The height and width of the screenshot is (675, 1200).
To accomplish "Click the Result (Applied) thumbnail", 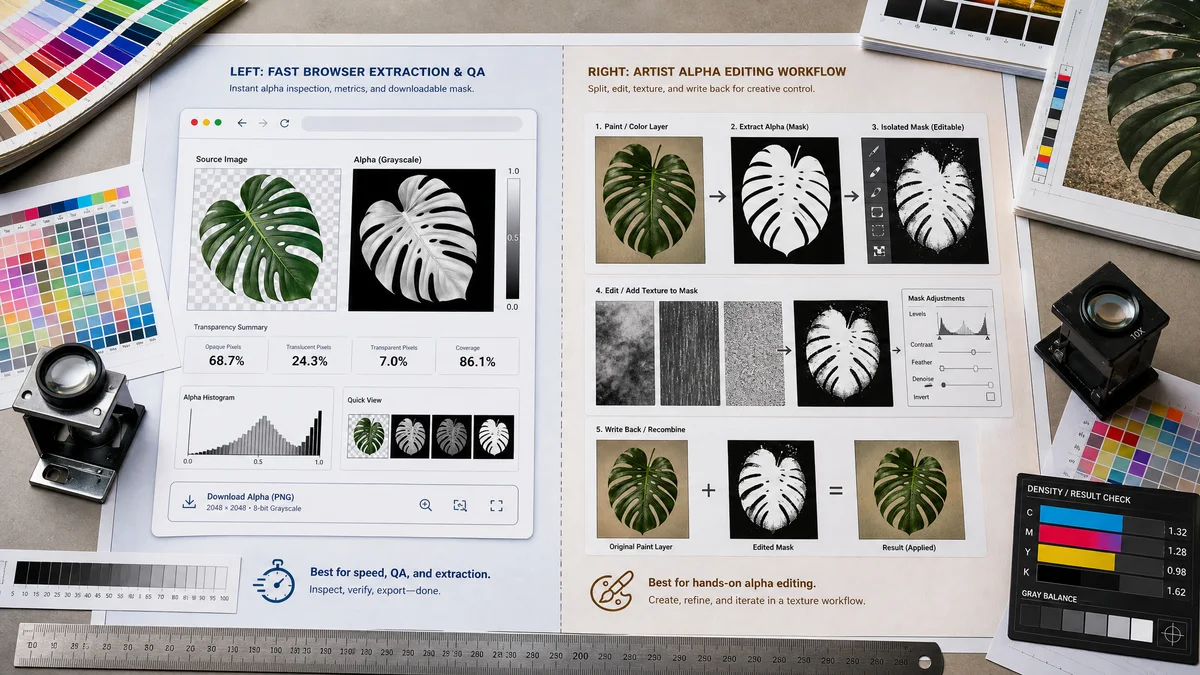I will (911, 490).
